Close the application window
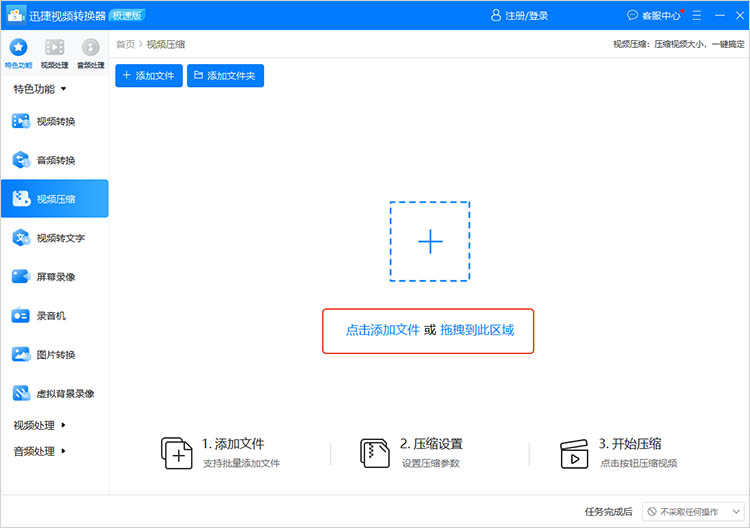The height and width of the screenshot is (528, 750). pos(739,15)
